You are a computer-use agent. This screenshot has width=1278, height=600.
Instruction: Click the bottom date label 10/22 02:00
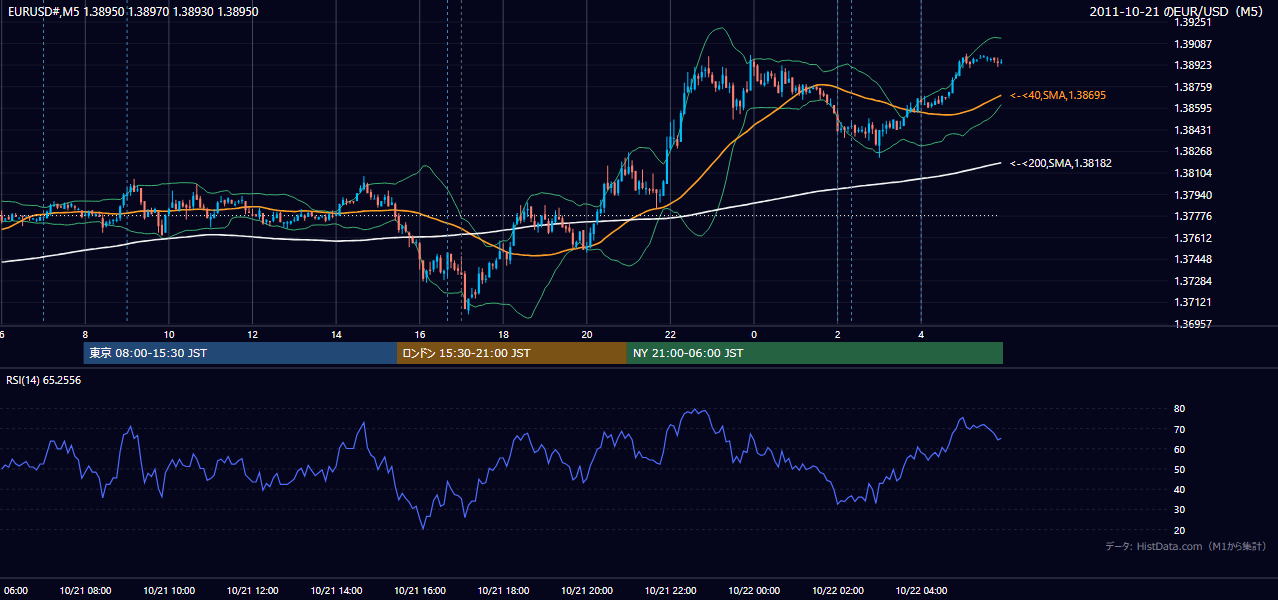[837, 591]
